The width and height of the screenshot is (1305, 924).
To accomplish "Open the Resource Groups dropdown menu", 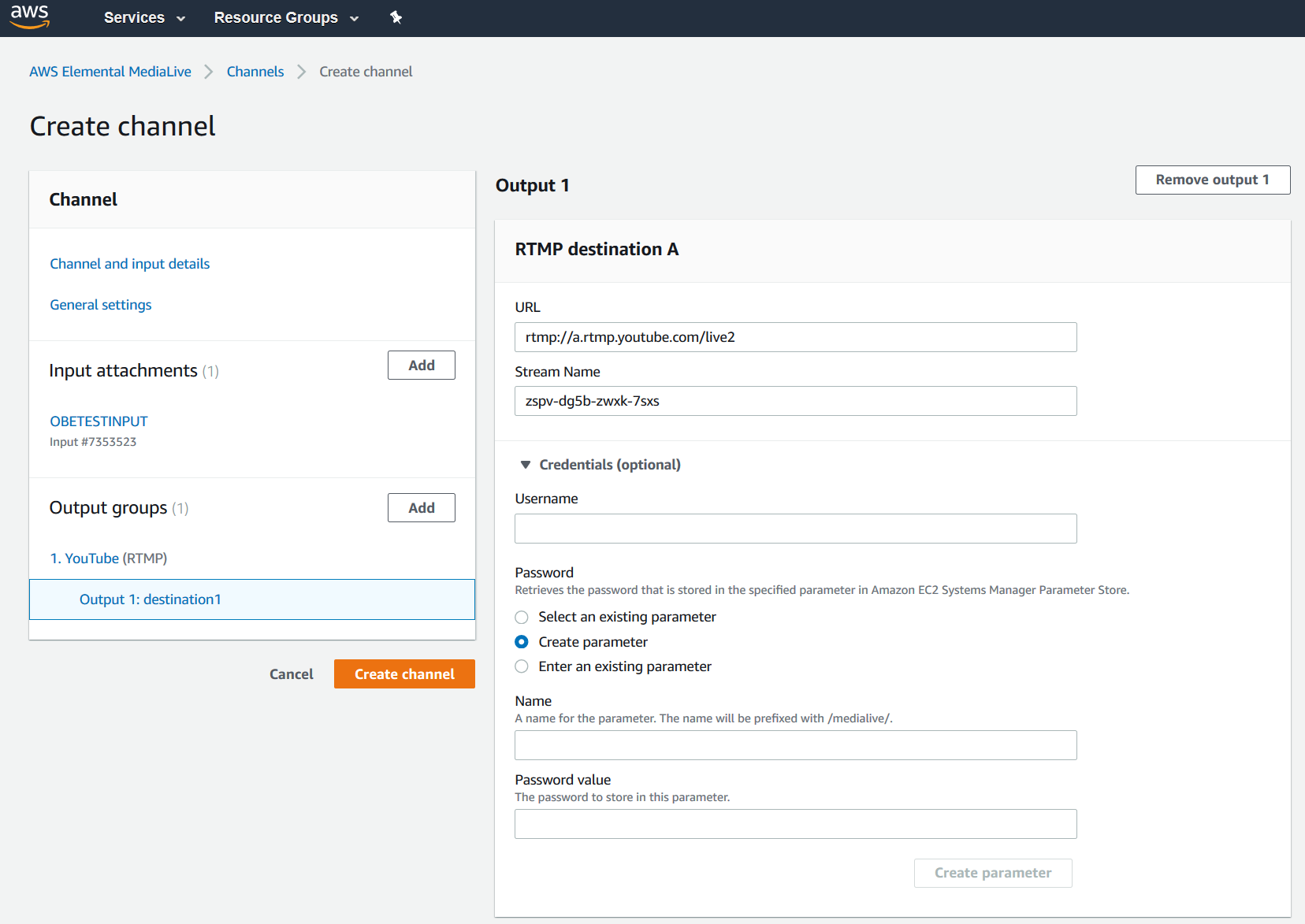I will [286, 17].
